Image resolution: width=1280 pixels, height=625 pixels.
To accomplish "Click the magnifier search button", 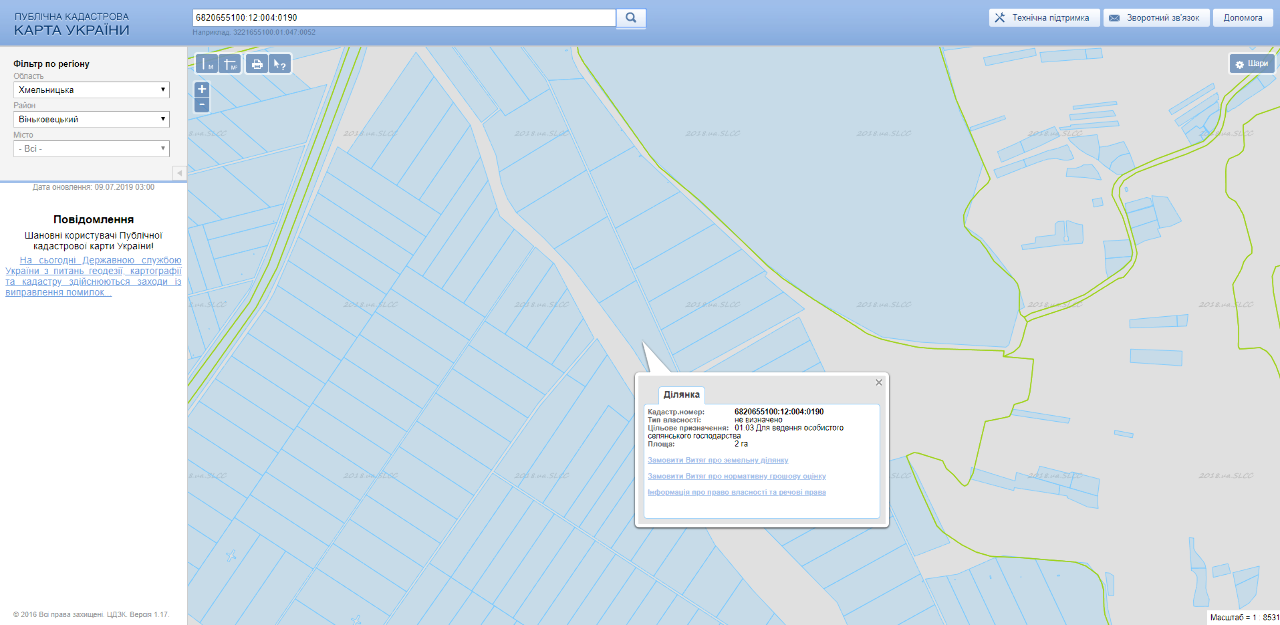I will [x=632, y=18].
